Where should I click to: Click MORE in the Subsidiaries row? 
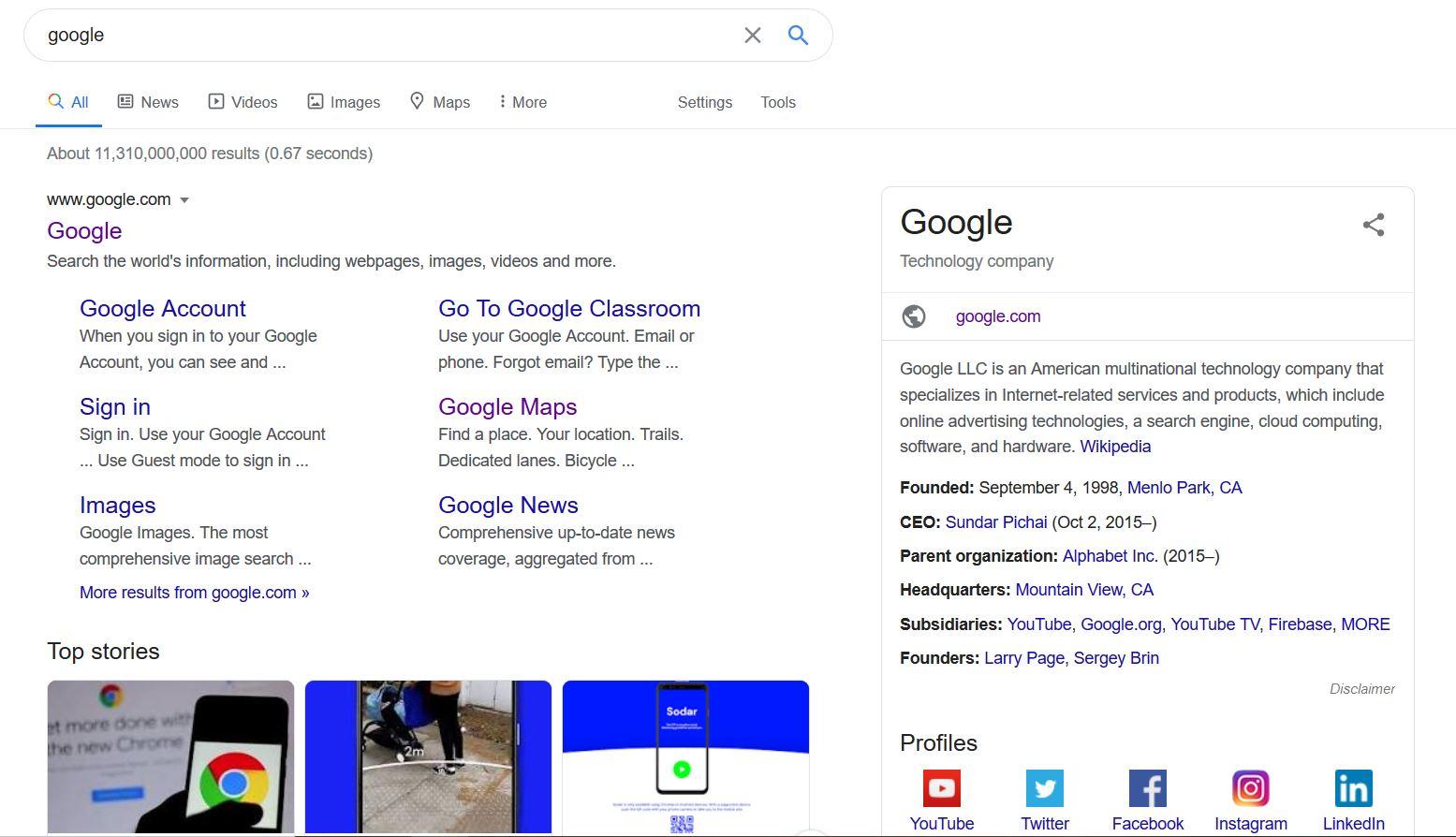1365,624
